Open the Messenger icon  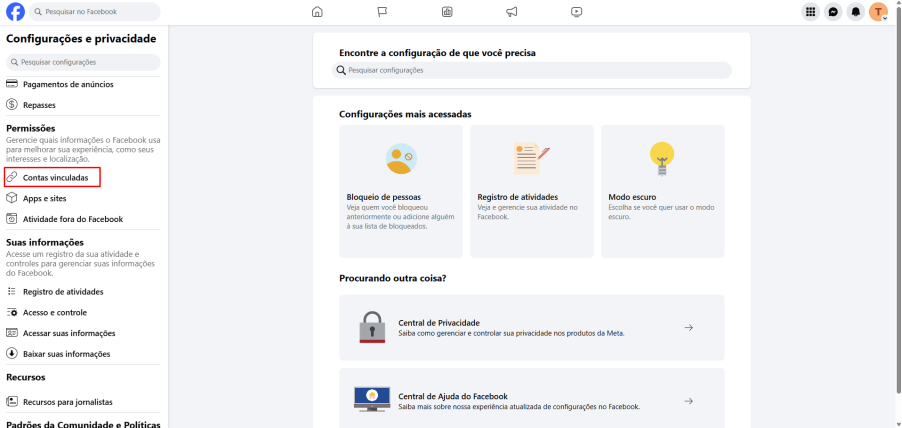[833, 12]
